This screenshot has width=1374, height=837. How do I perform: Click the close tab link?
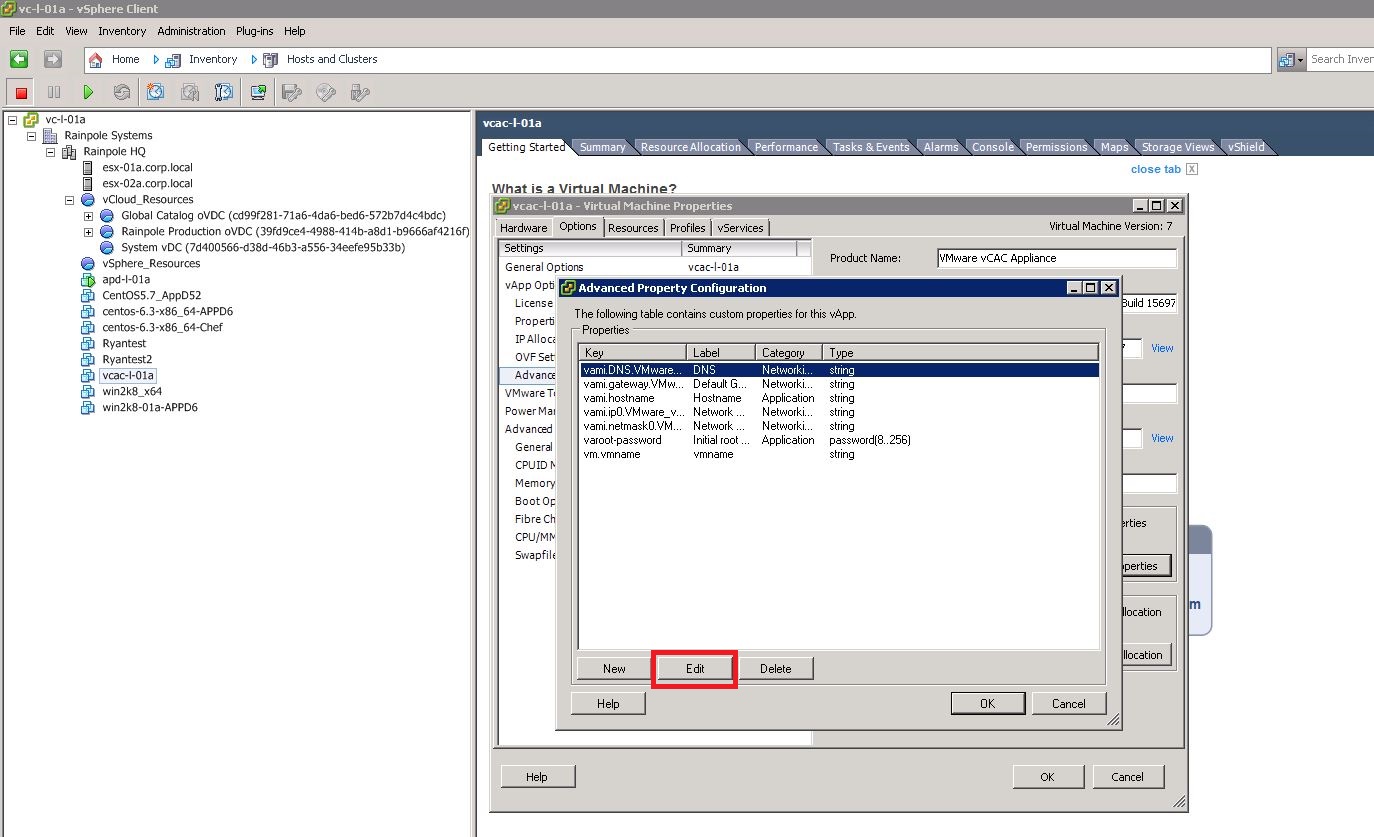coord(1155,169)
